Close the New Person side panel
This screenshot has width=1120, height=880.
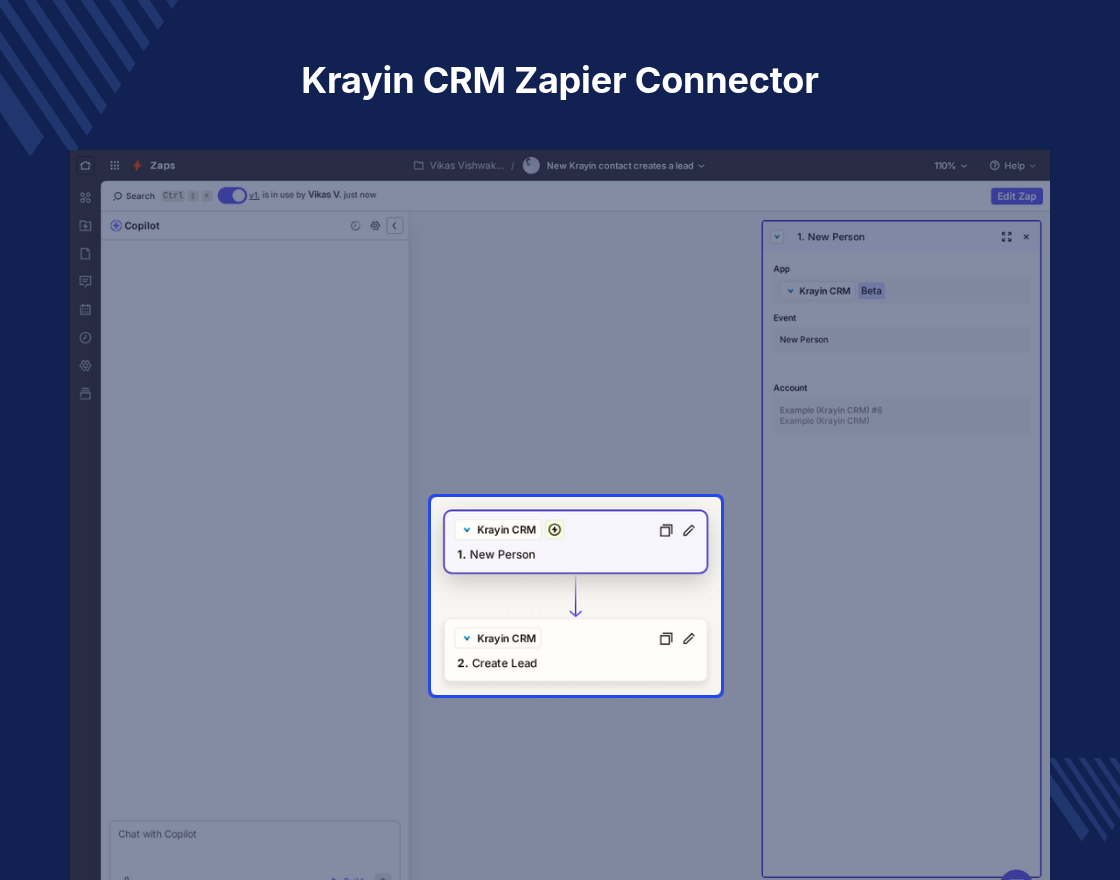(x=1026, y=237)
